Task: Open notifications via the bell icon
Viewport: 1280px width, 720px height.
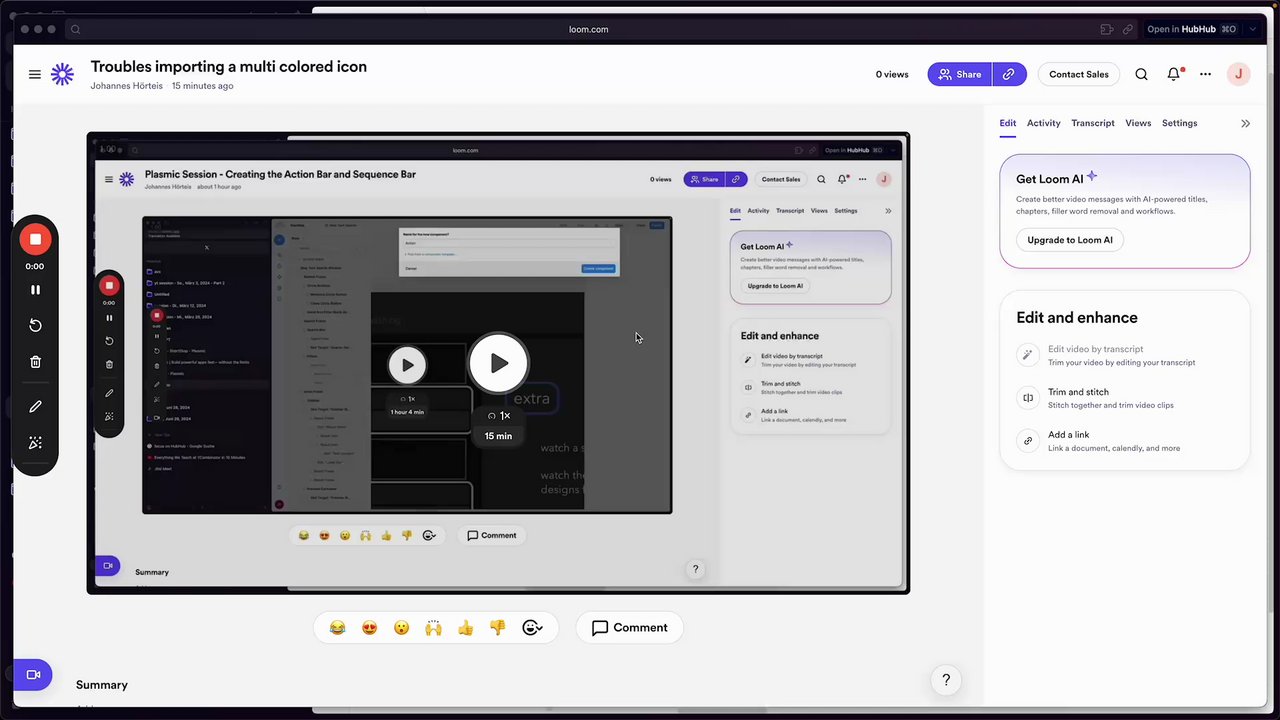Action: [1174, 74]
